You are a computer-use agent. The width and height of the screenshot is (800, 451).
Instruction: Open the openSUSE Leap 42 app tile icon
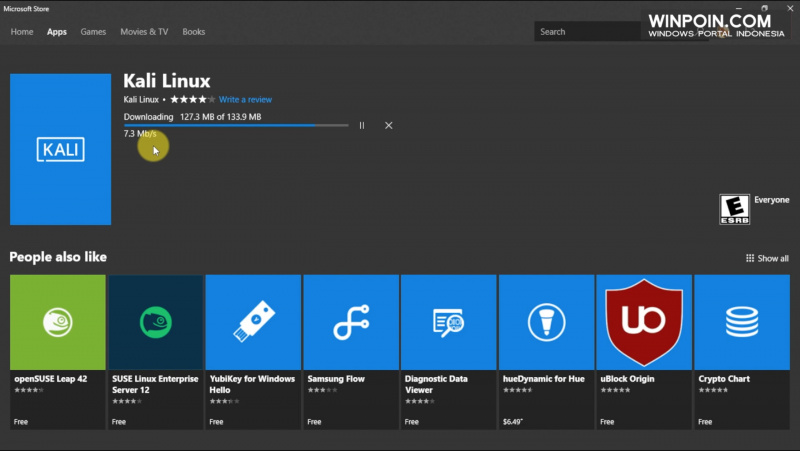tap(58, 322)
